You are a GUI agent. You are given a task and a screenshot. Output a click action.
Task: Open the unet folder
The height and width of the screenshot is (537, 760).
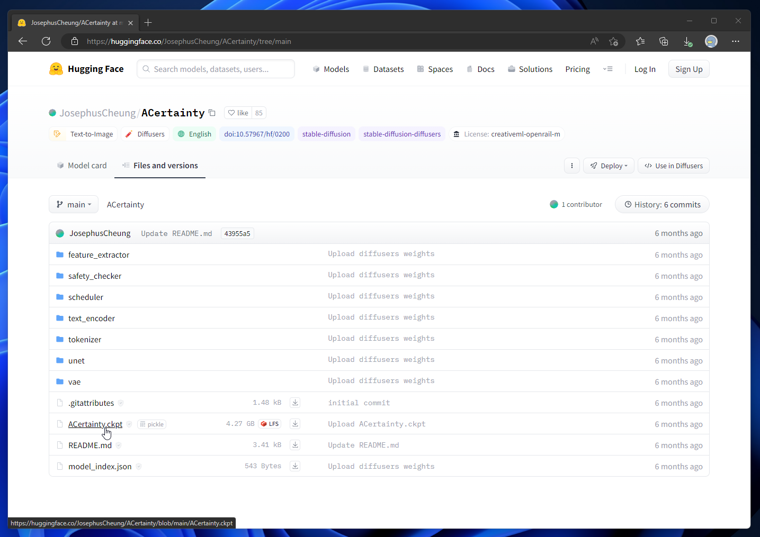point(76,361)
